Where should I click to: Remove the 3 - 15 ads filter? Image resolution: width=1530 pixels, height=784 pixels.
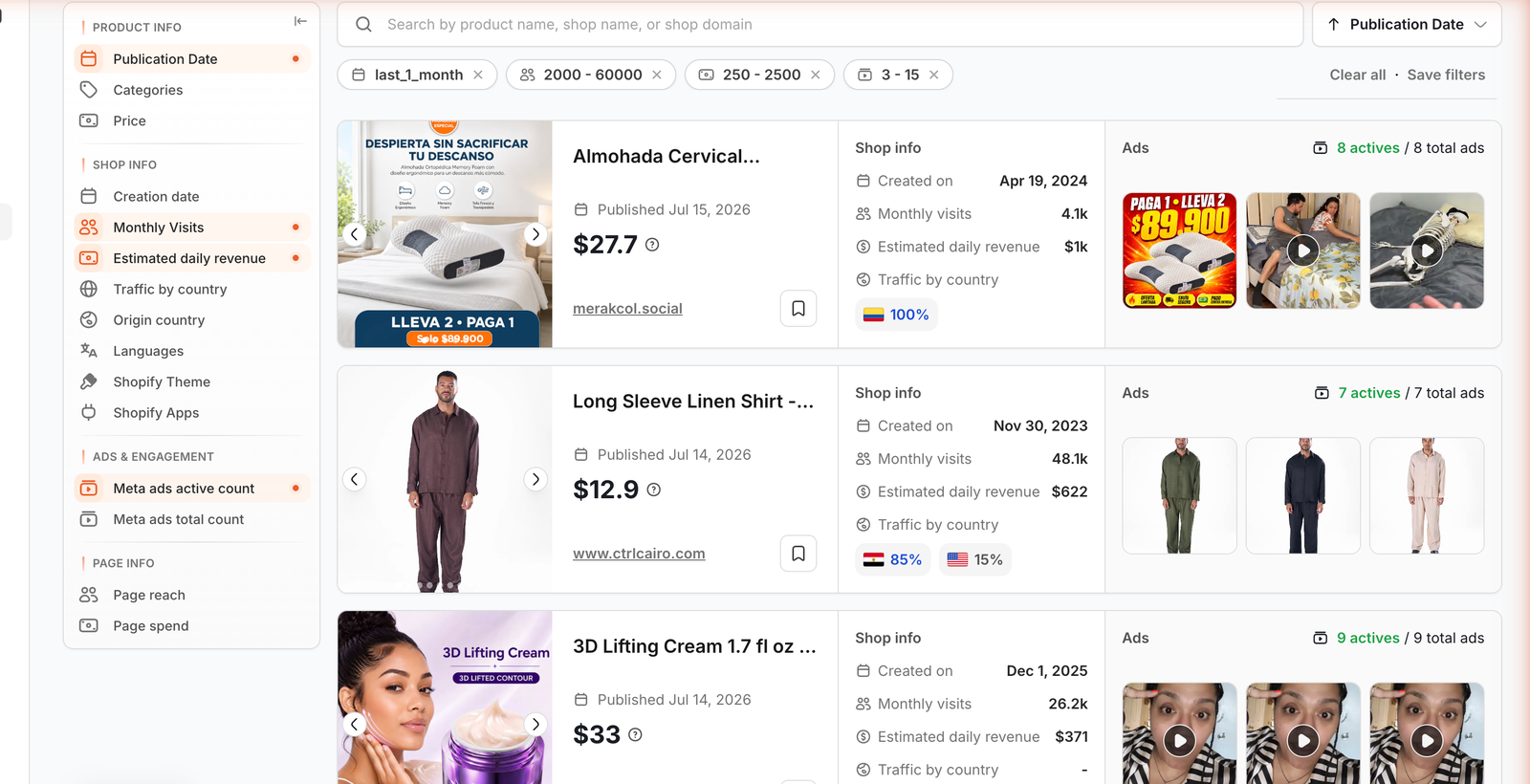pyautogui.click(x=934, y=75)
